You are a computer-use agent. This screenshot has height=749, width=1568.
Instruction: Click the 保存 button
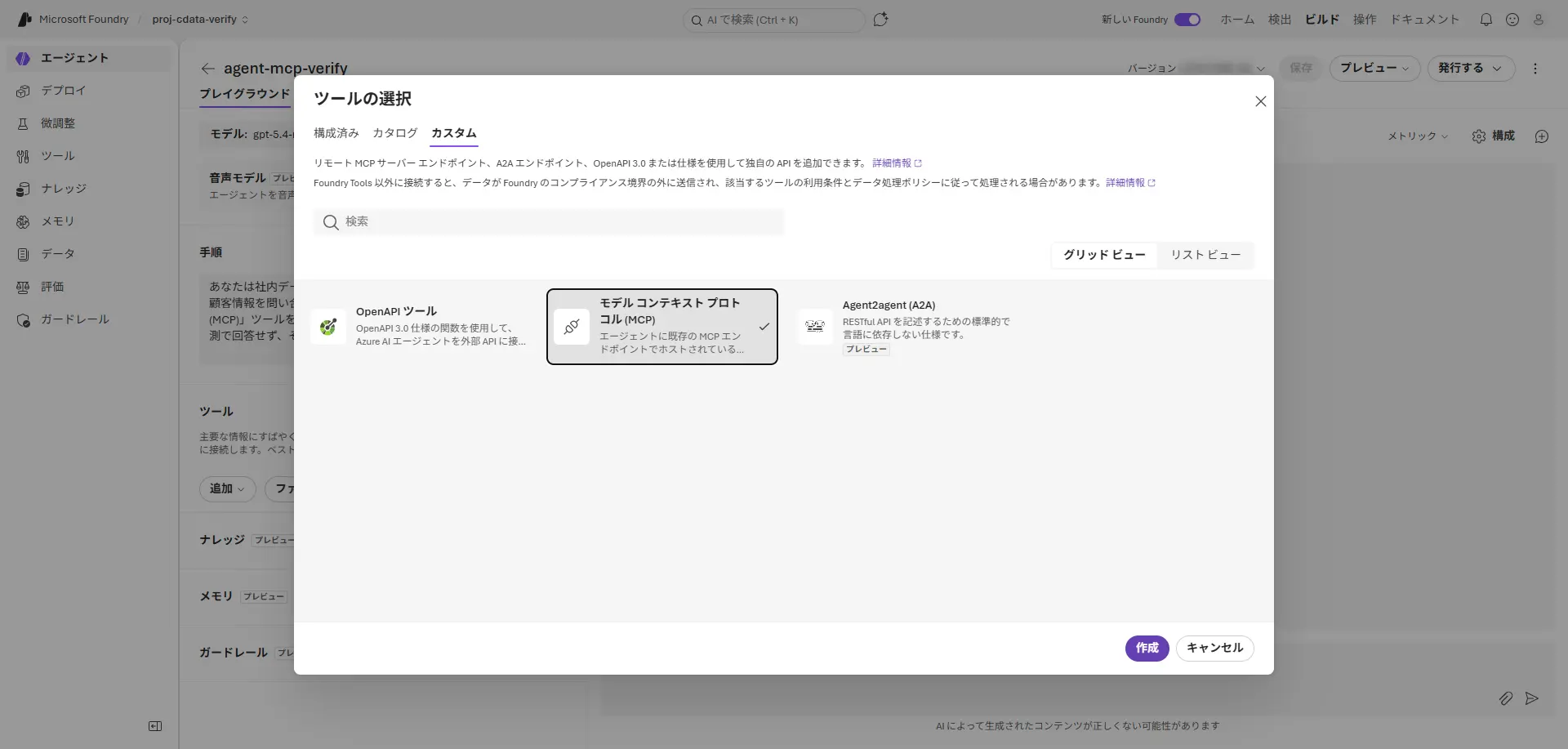coord(1301,69)
